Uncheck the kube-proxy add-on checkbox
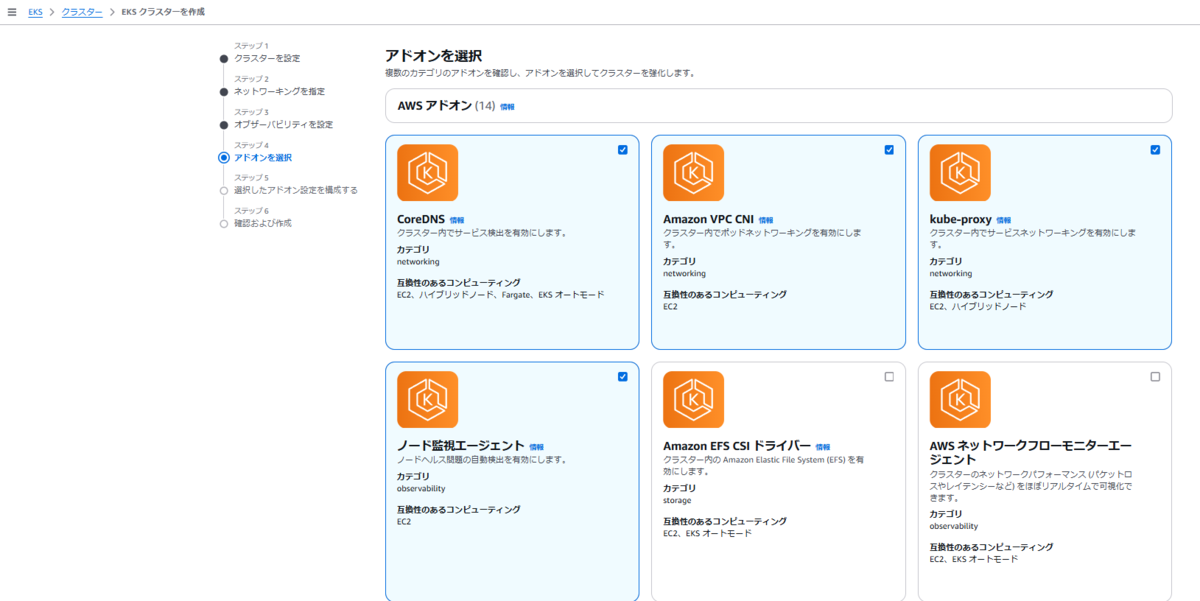Screen dimensions: 1200x601 (1155, 150)
